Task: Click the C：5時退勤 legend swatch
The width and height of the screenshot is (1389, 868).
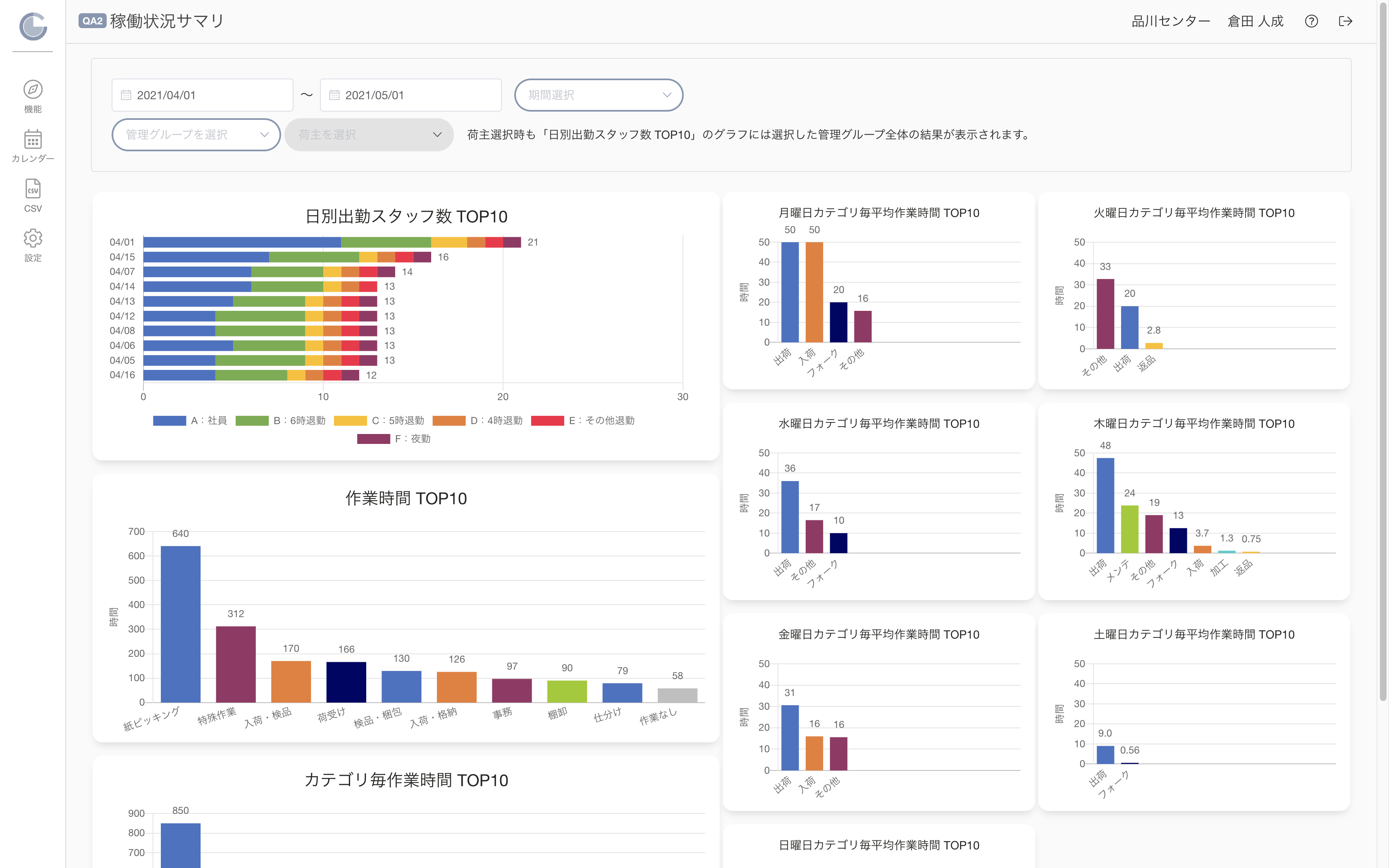Action: click(350, 421)
